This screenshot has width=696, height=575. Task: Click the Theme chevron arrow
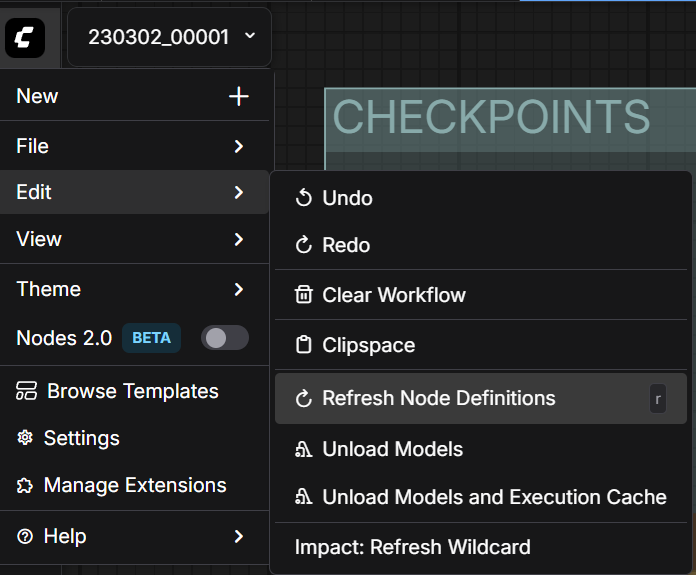point(239,289)
